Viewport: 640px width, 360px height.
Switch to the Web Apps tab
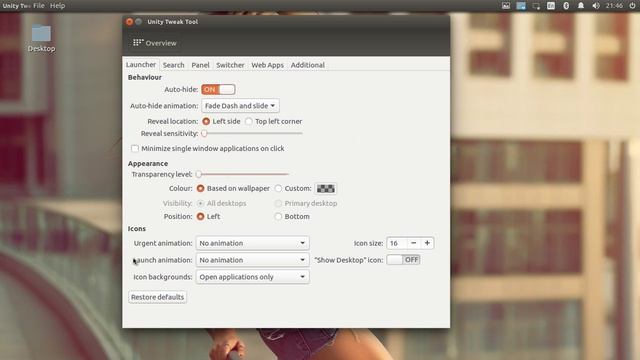pos(267,65)
